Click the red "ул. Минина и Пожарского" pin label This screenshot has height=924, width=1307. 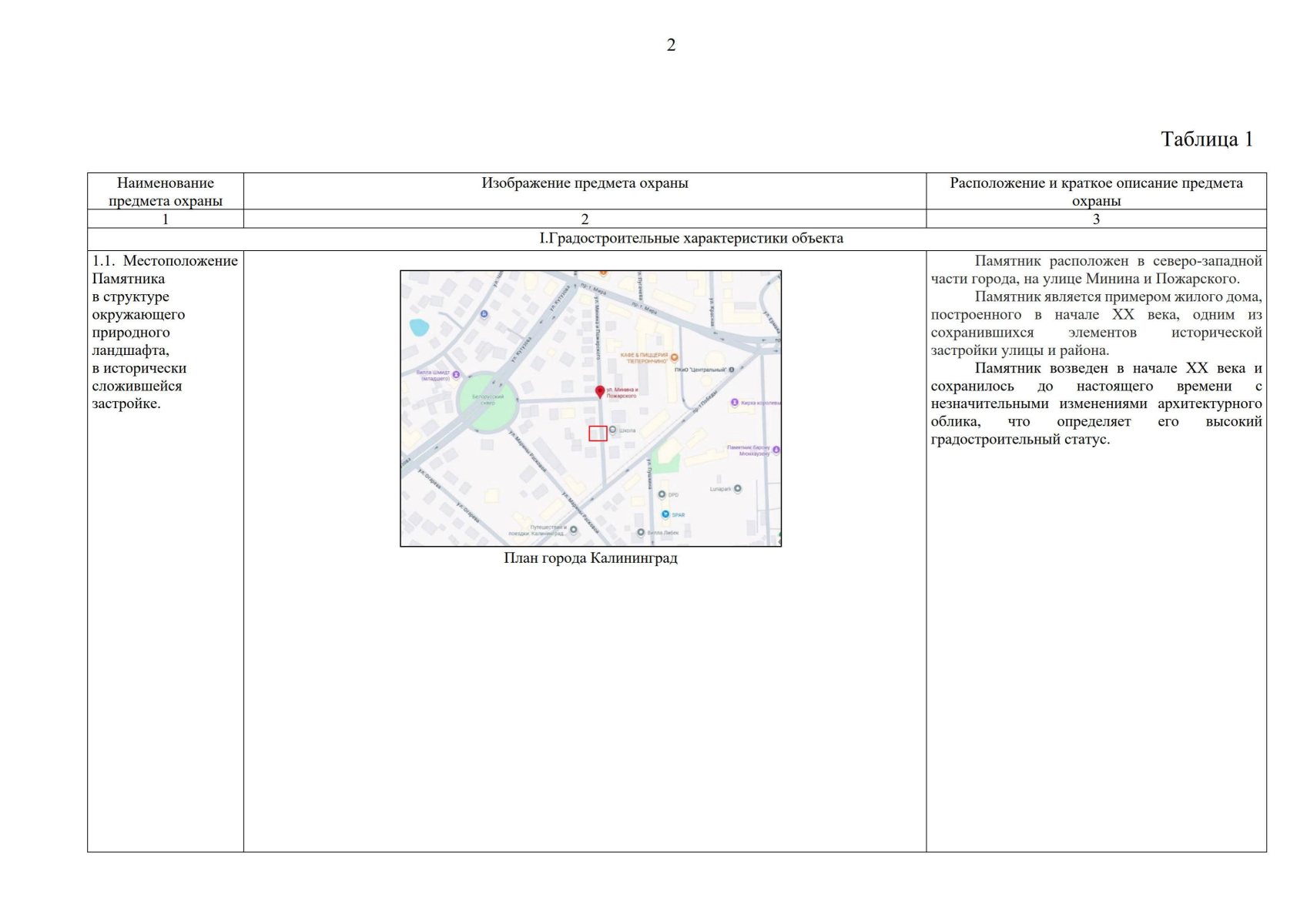click(622, 393)
